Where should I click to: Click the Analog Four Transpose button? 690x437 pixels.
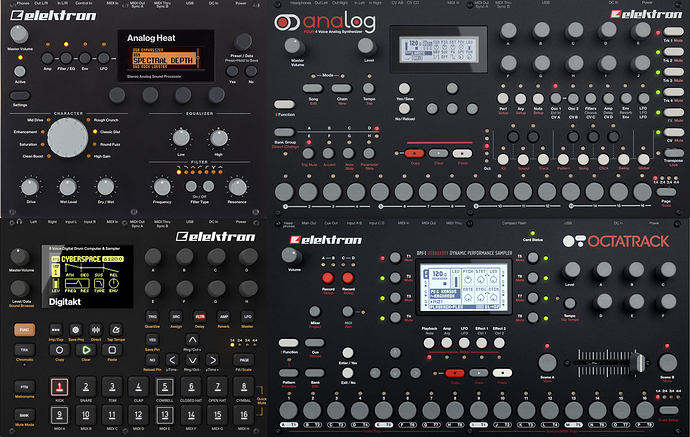click(x=673, y=153)
